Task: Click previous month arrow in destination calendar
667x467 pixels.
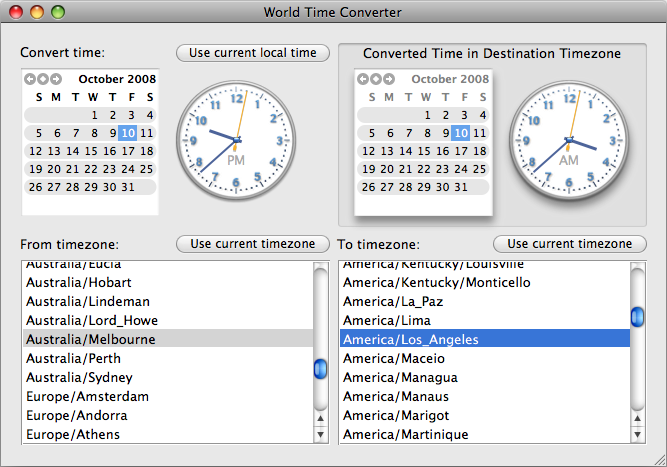Action: (x=363, y=79)
